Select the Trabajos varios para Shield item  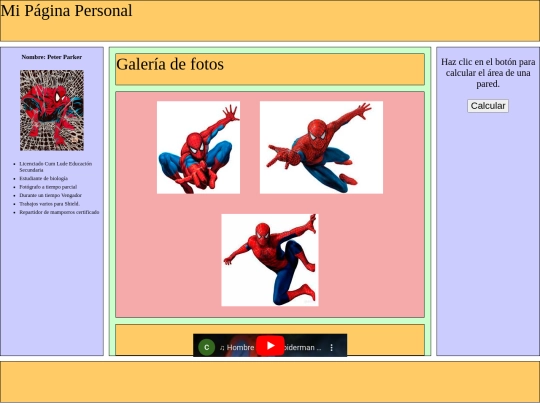50,204
